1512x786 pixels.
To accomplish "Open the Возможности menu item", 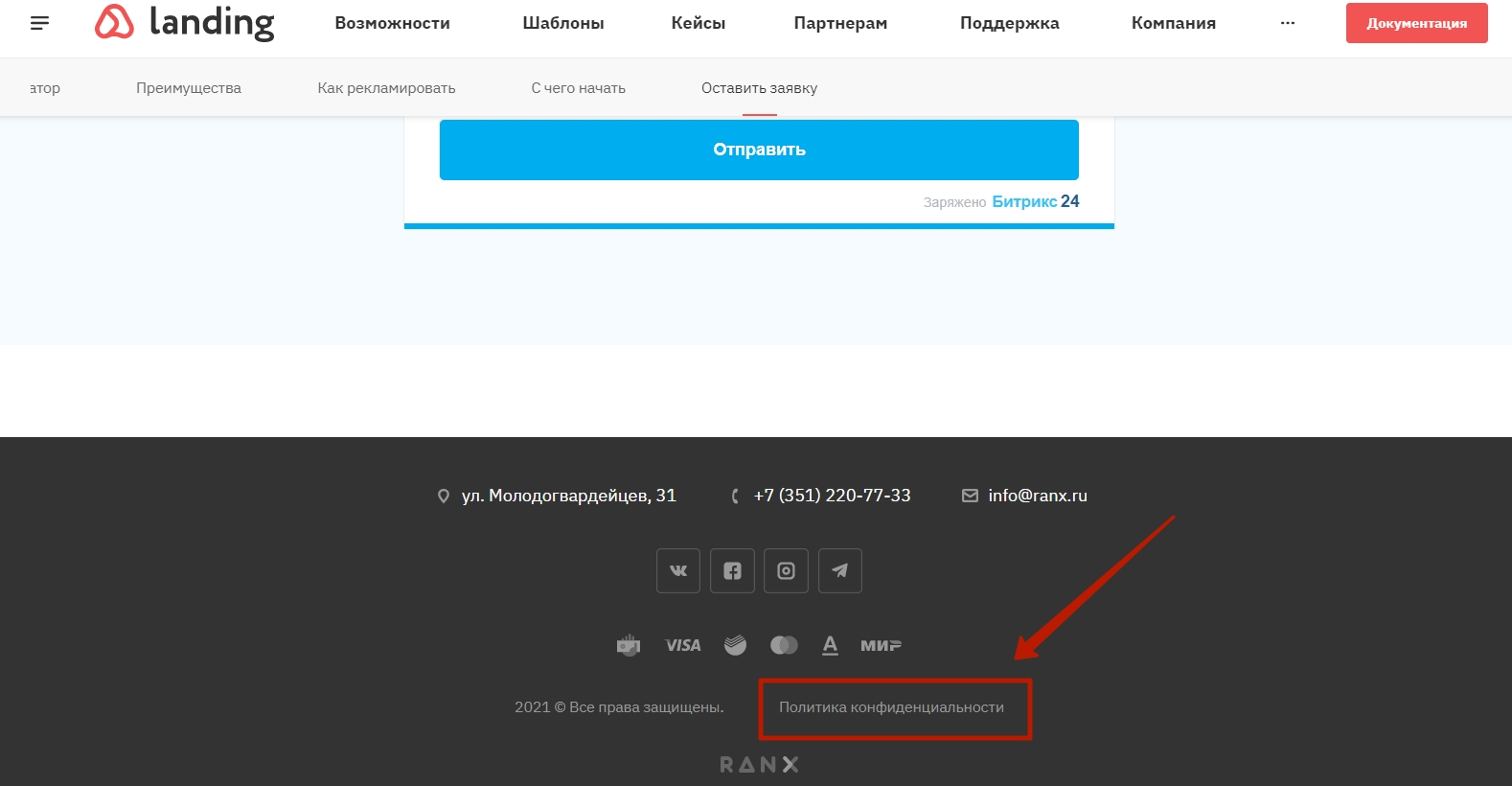I will [392, 23].
